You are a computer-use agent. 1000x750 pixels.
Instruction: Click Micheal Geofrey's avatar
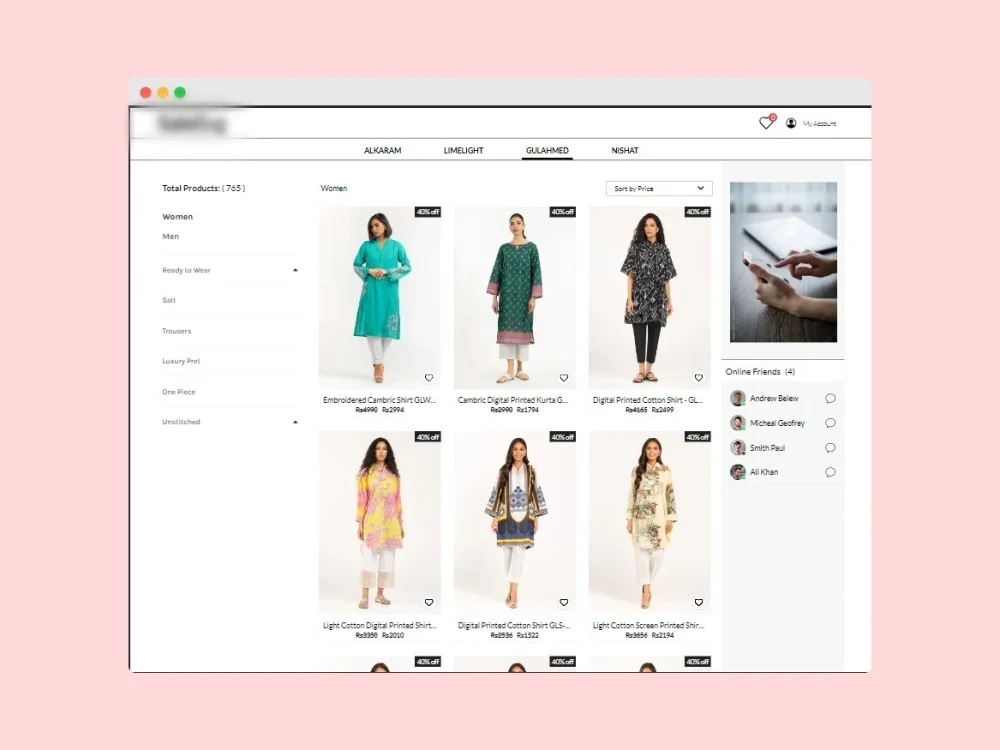coord(738,423)
